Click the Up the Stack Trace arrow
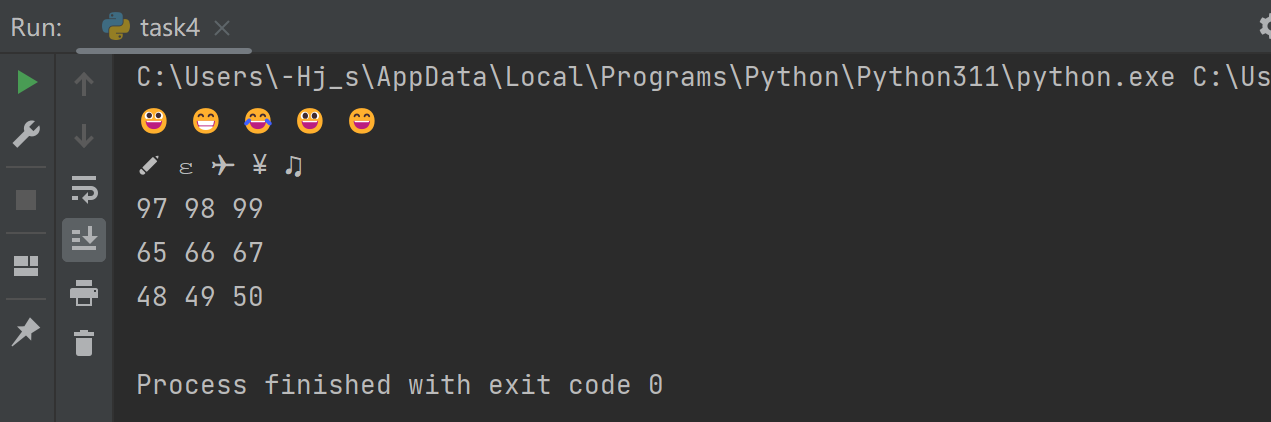This screenshot has height=422, width=1271. click(84, 85)
